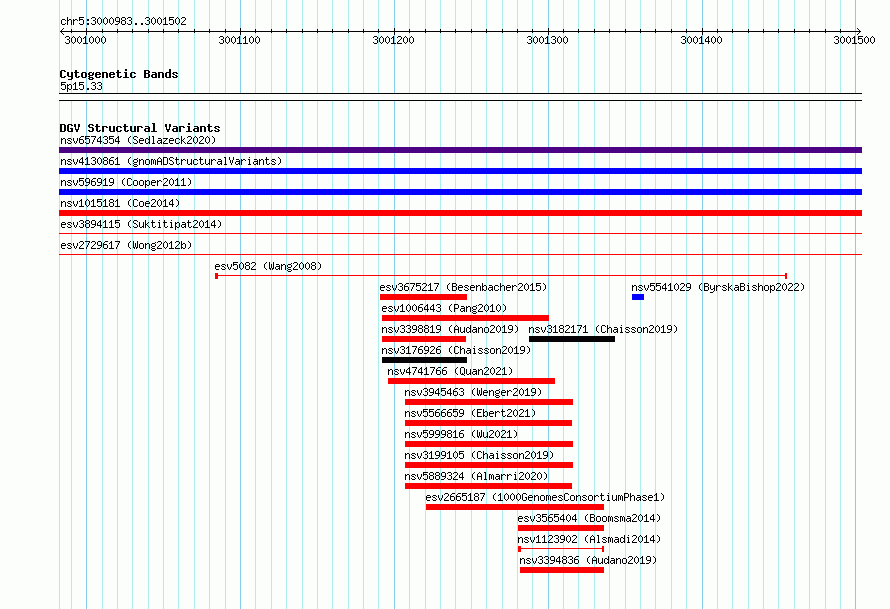Viewport: 890px width, 609px height.
Task: Click the red esv3565404 Boomsma2014 bar
Action: (561, 528)
